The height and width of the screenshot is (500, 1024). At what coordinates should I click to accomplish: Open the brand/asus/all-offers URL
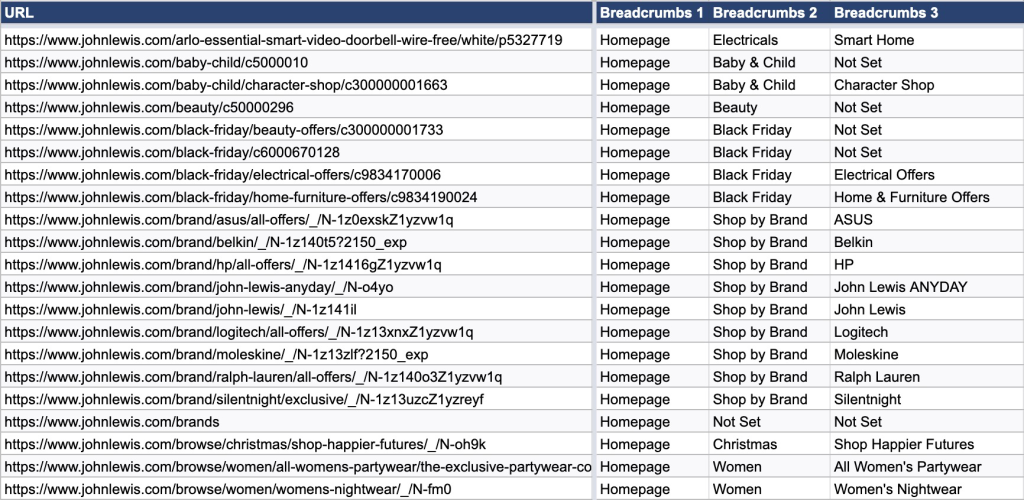pos(229,220)
